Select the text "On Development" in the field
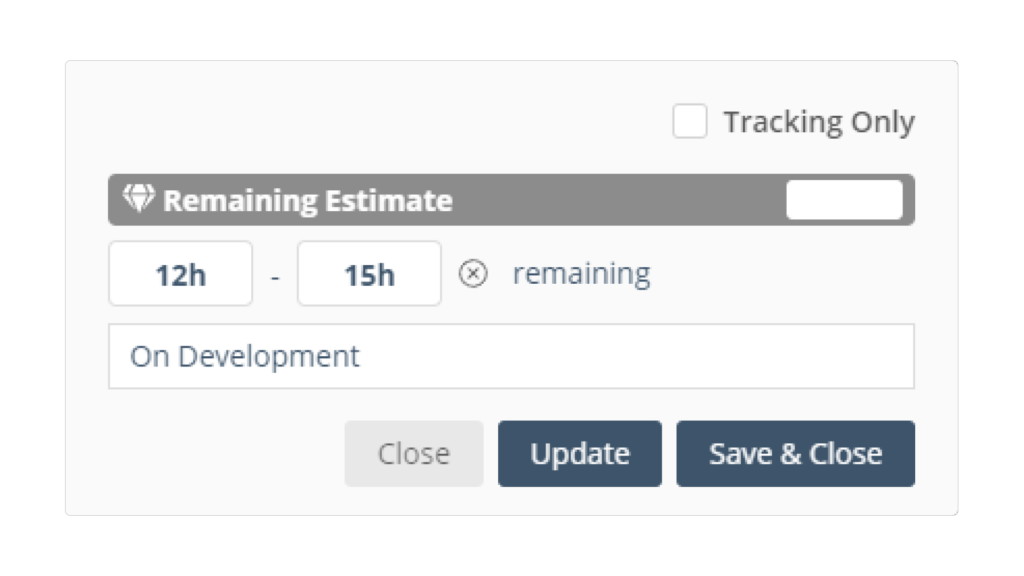The width and height of the screenshot is (1024, 576). click(244, 357)
